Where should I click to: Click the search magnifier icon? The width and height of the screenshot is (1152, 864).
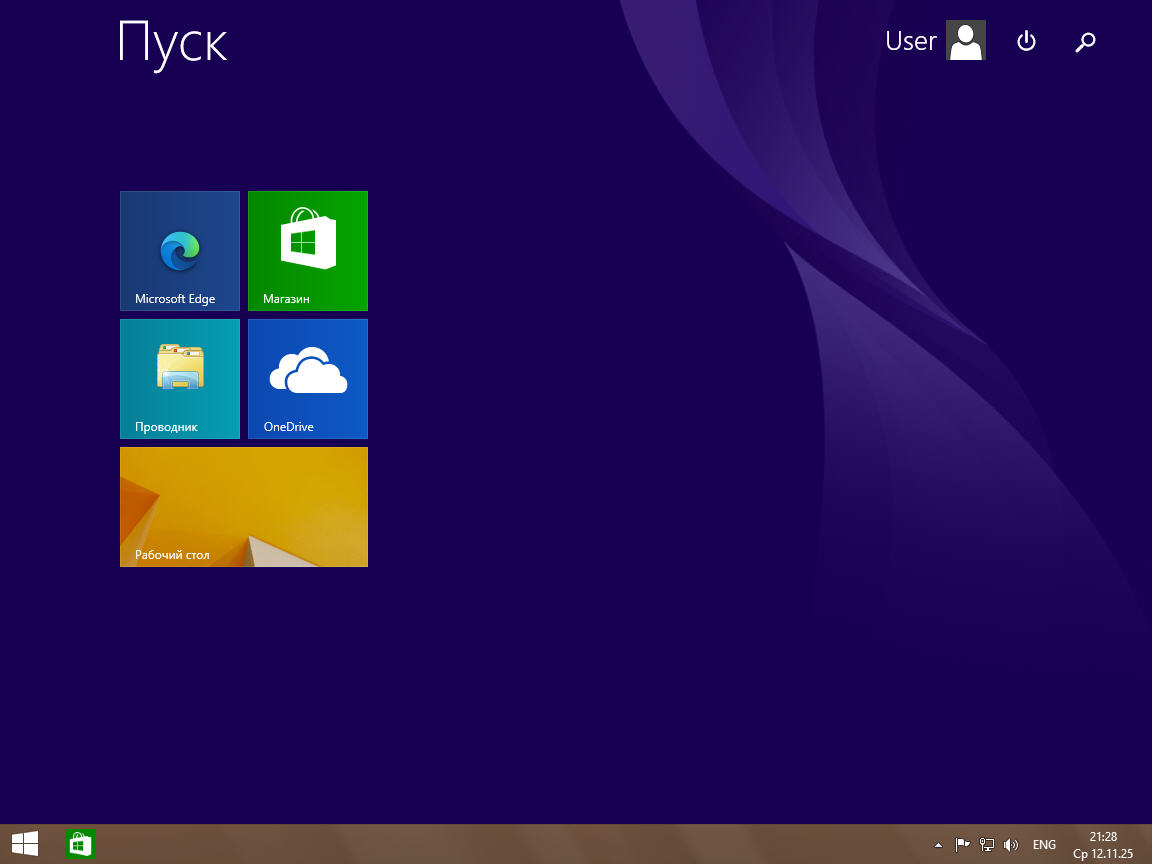coord(1085,41)
